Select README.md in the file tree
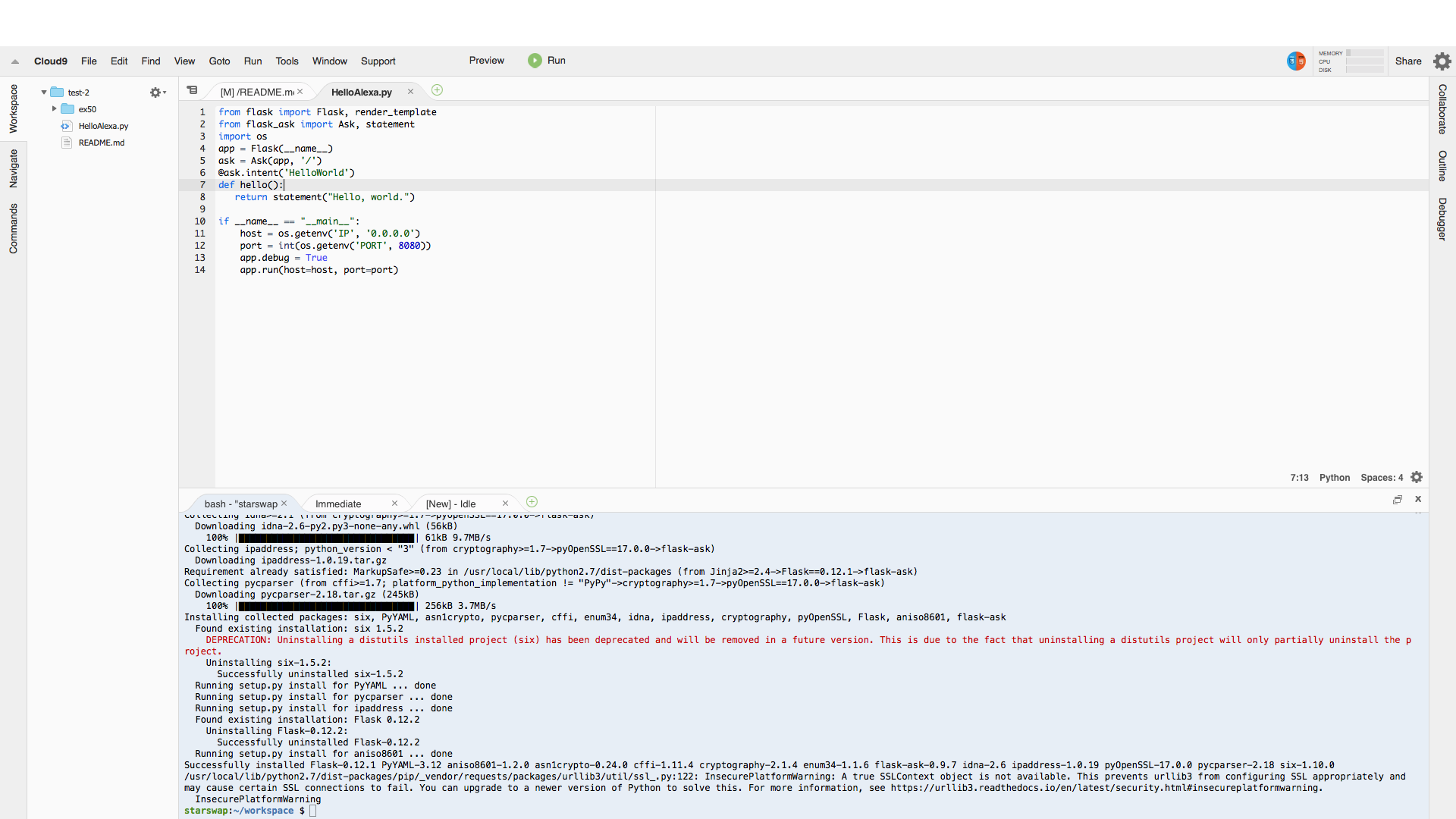 coord(102,143)
